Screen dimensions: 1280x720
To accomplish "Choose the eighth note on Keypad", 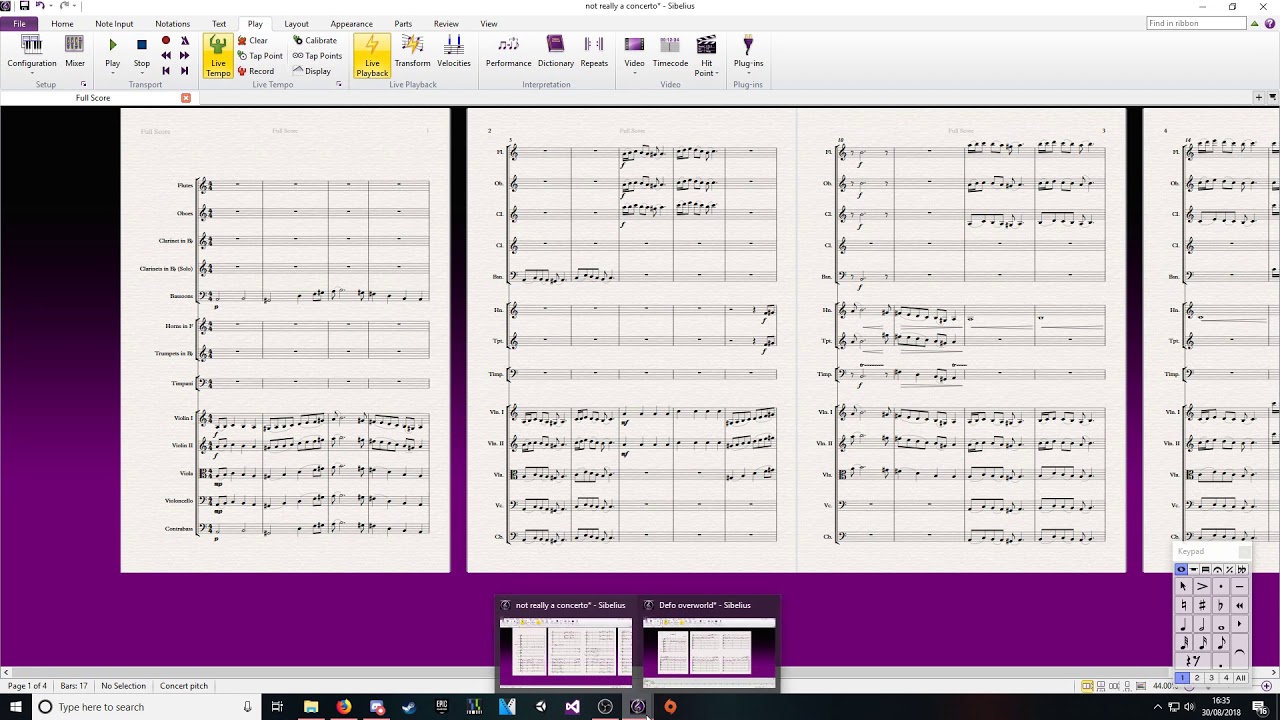I will click(x=1220, y=642).
